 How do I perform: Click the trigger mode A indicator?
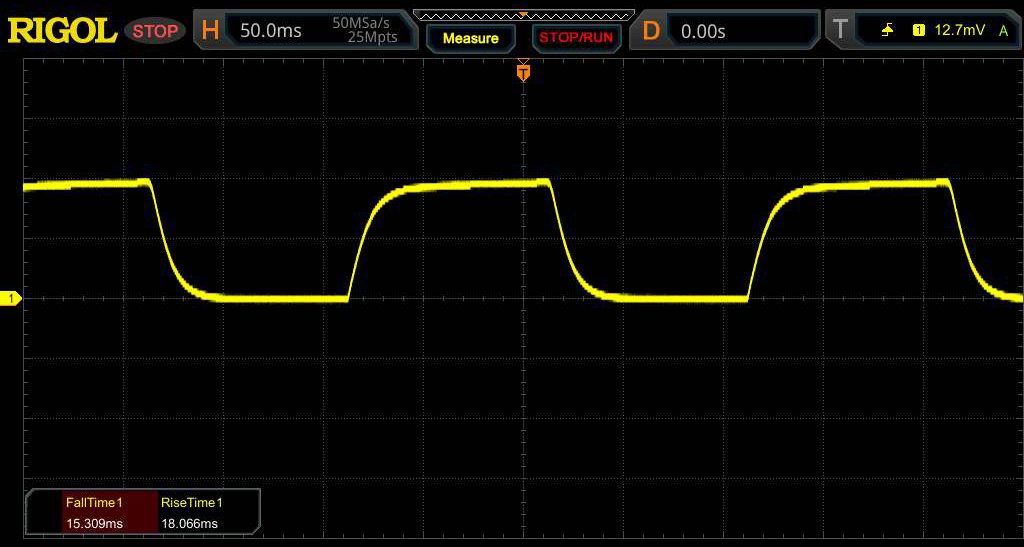1002,29
